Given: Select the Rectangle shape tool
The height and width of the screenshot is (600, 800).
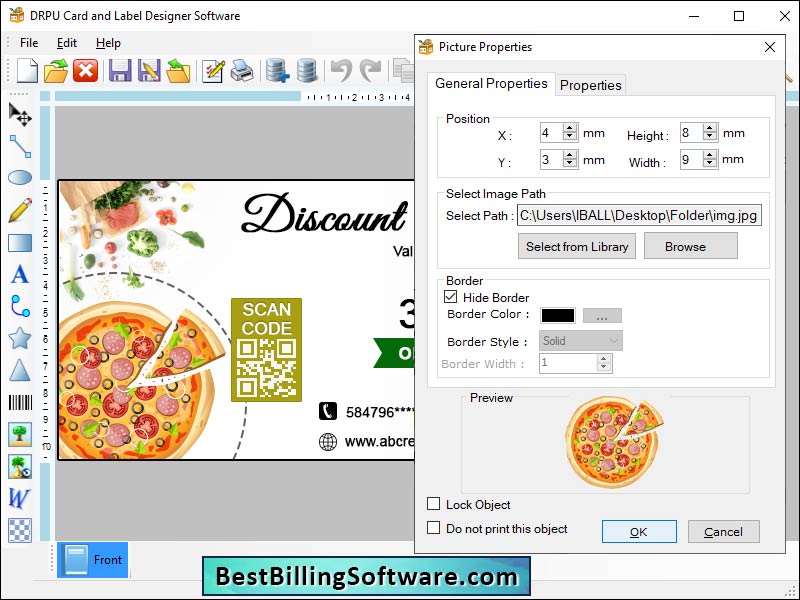Looking at the screenshot, I should coord(20,243).
